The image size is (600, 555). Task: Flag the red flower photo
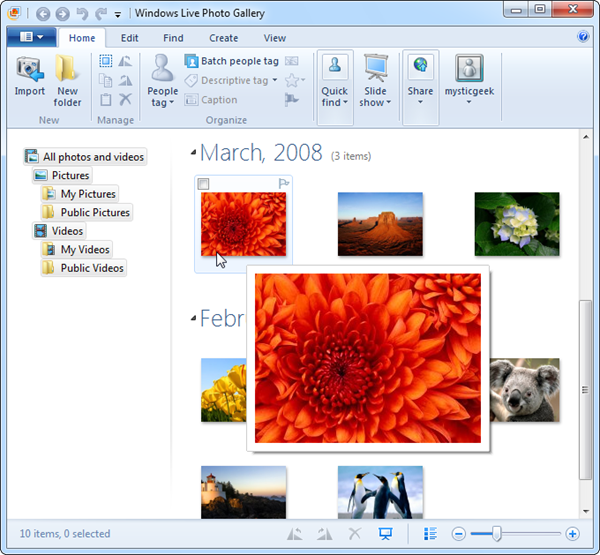click(284, 184)
